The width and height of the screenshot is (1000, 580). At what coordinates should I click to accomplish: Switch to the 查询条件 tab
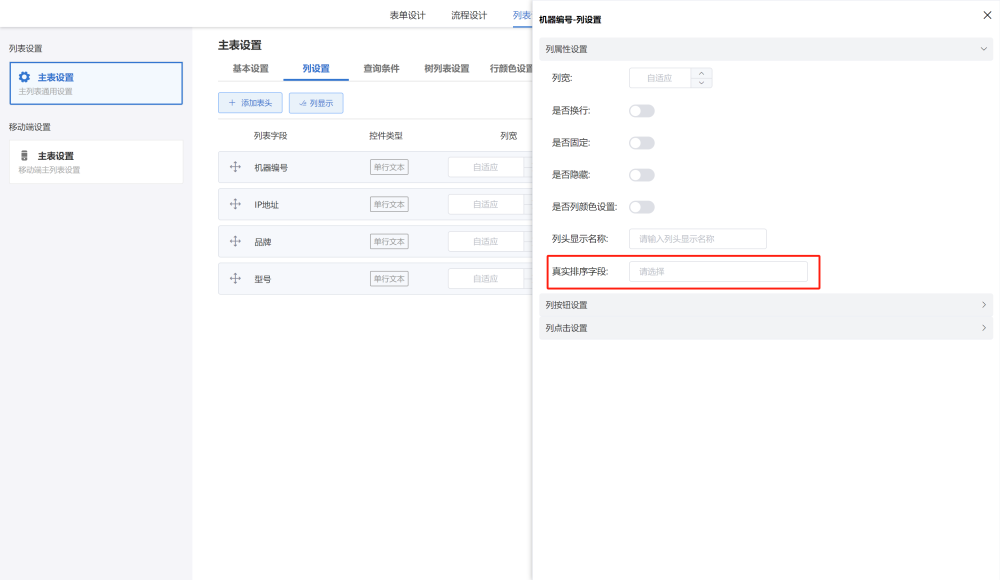381,69
